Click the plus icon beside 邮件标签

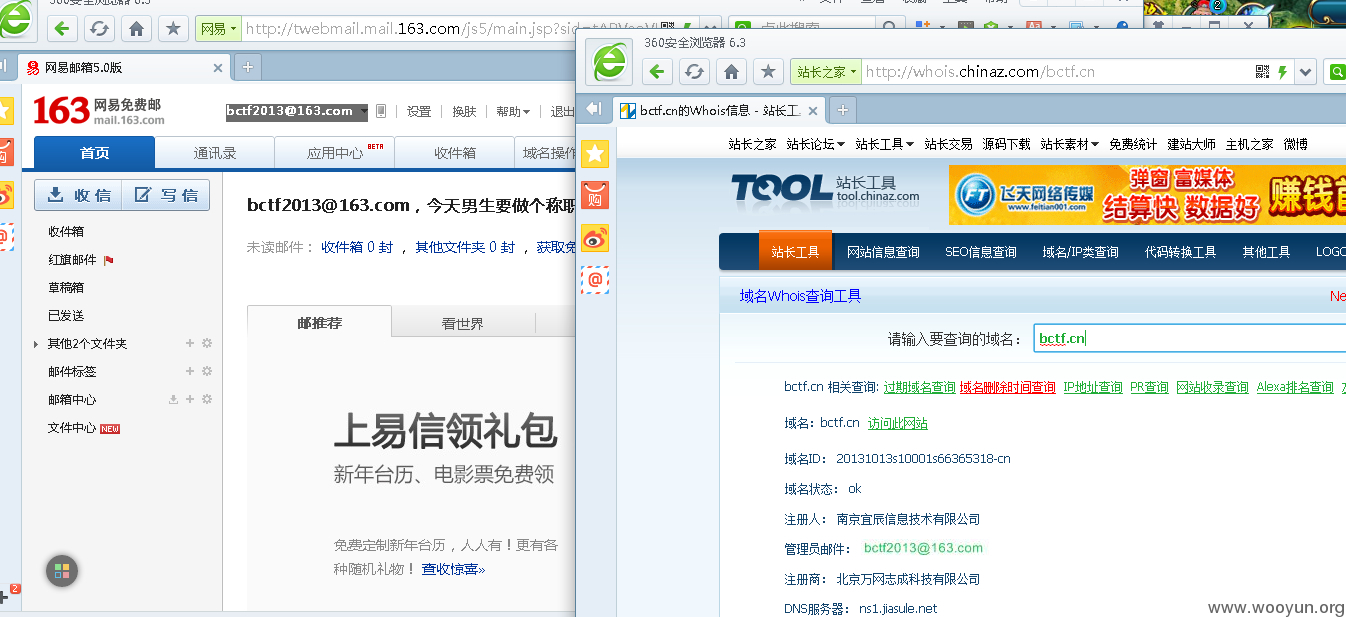tap(190, 371)
